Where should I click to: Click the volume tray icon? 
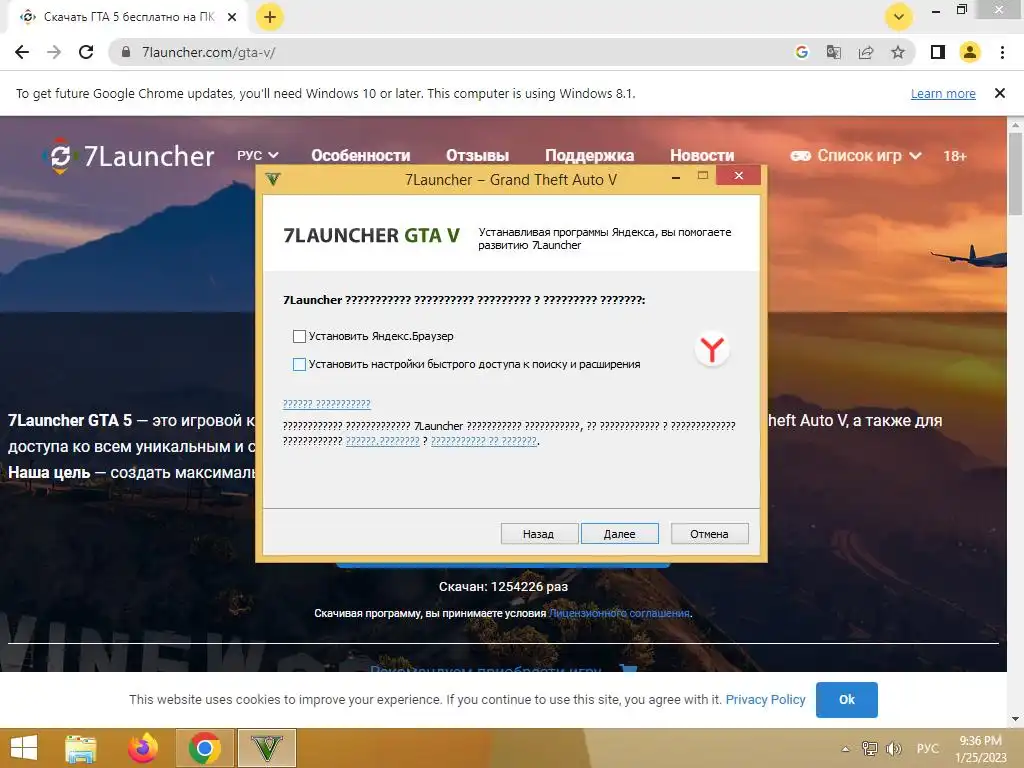(893, 748)
